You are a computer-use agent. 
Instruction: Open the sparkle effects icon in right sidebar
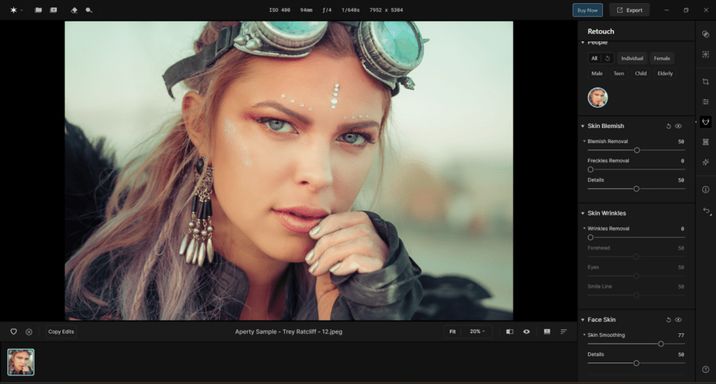tap(705, 162)
